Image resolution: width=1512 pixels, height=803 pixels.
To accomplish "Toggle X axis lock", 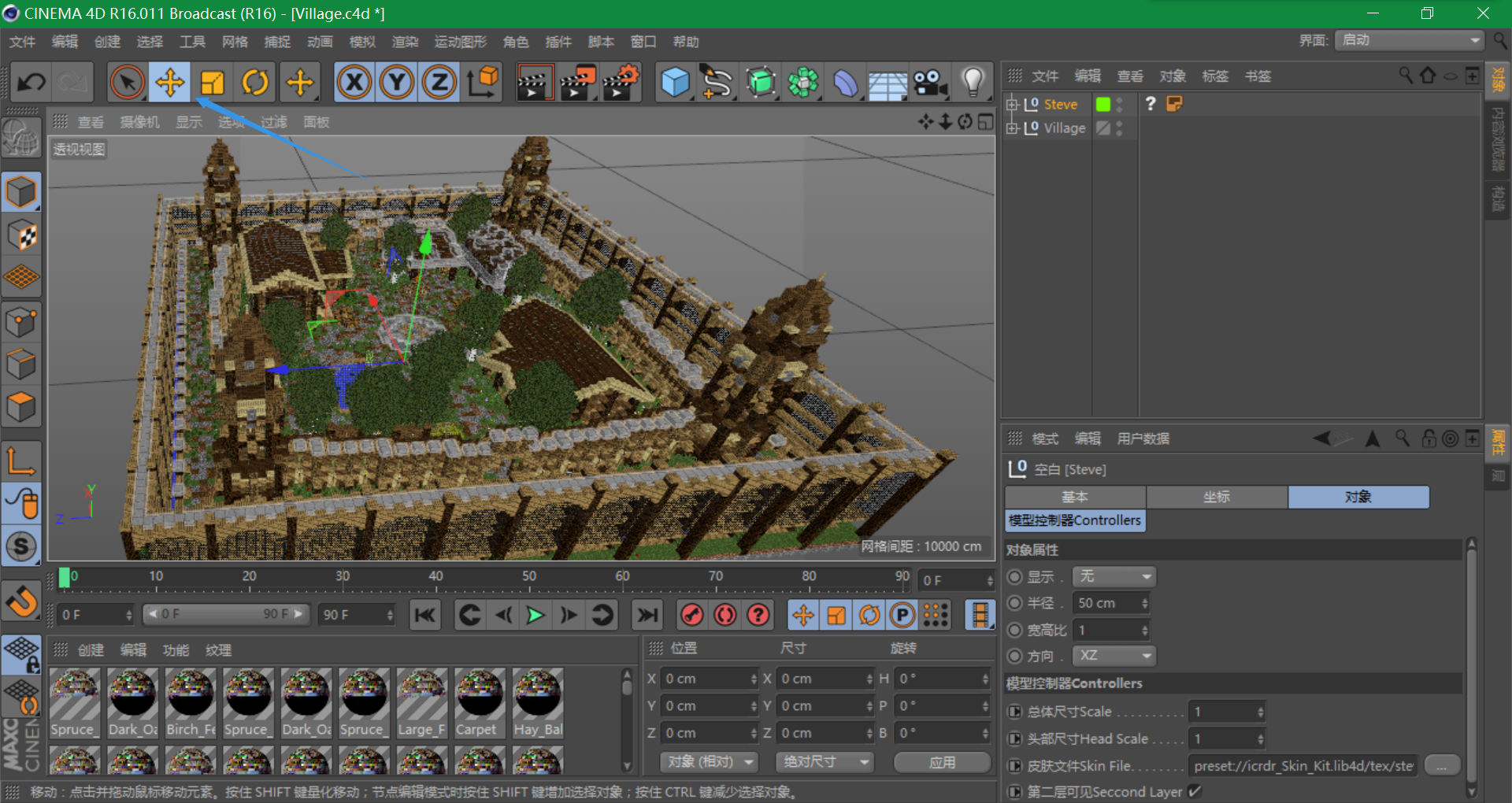I will (354, 82).
